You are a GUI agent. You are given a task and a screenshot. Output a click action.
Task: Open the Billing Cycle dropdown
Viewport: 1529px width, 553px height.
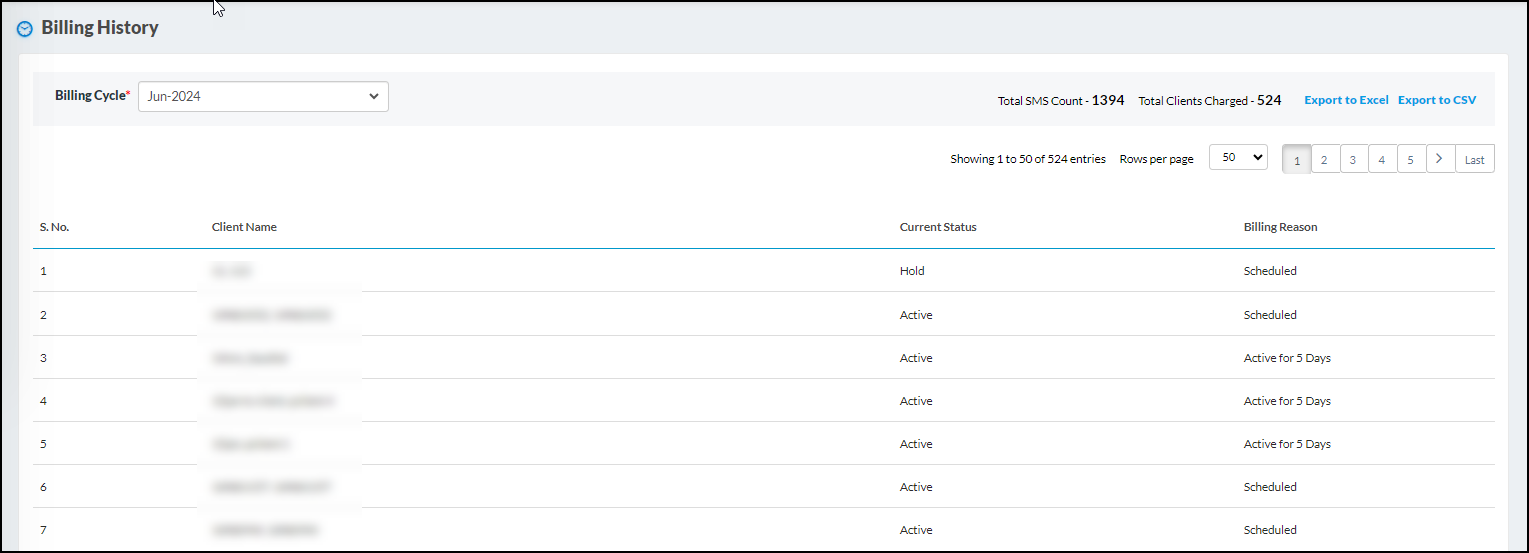click(x=263, y=97)
